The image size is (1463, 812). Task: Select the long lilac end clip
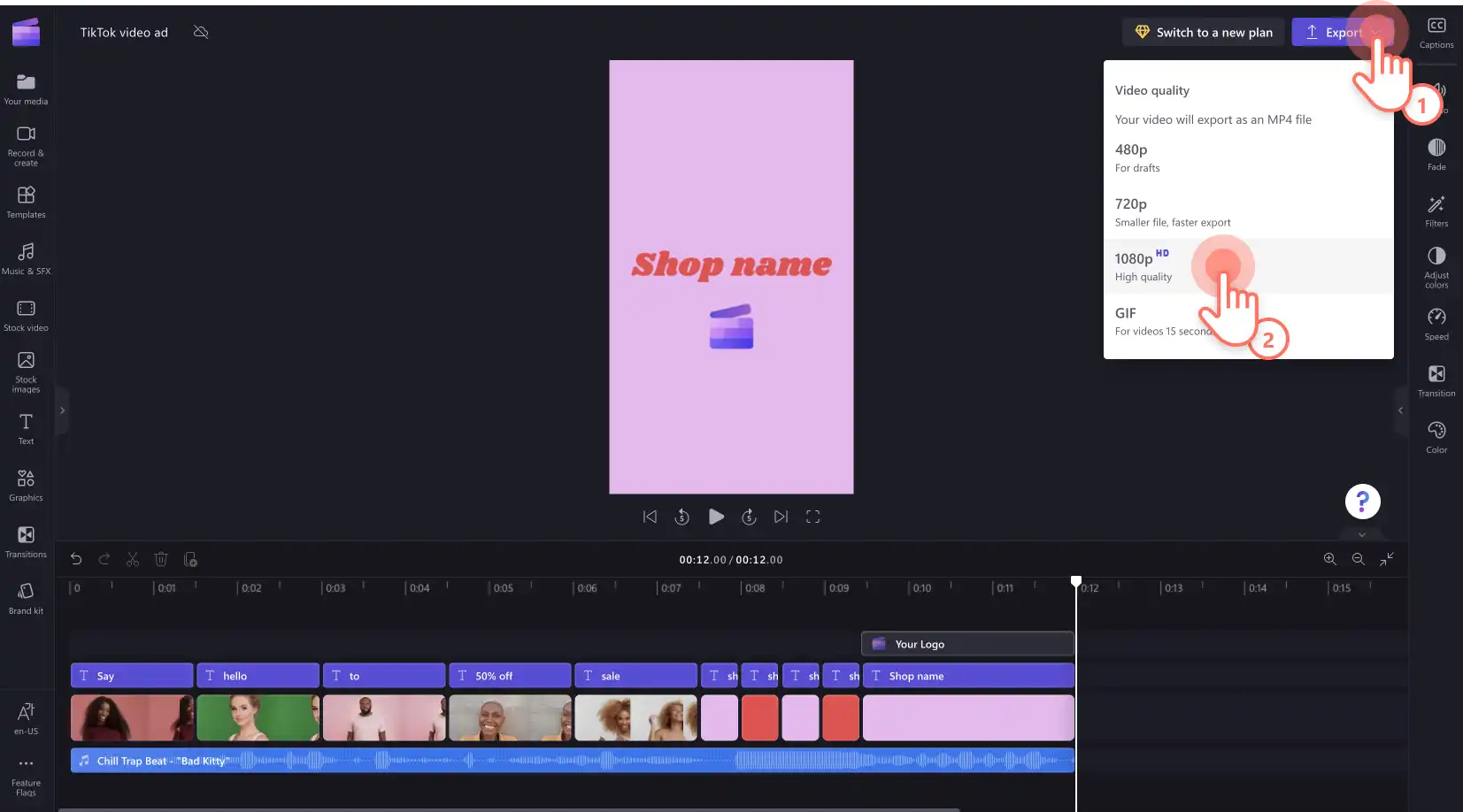(x=968, y=717)
